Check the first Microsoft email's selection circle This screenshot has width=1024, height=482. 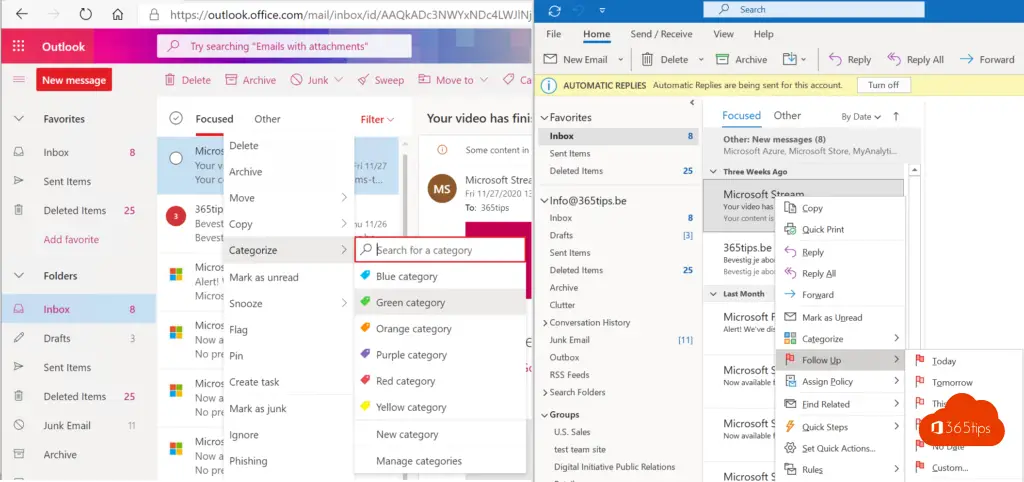pos(176,158)
